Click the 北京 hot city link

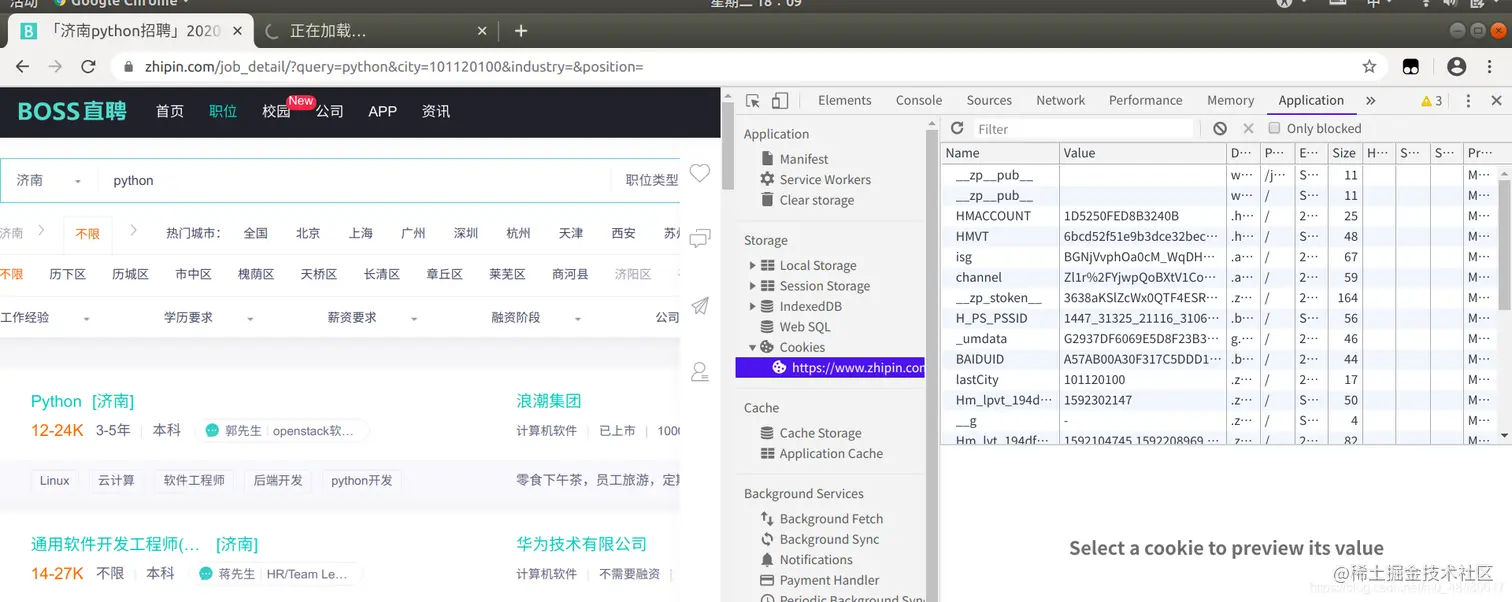(308, 233)
